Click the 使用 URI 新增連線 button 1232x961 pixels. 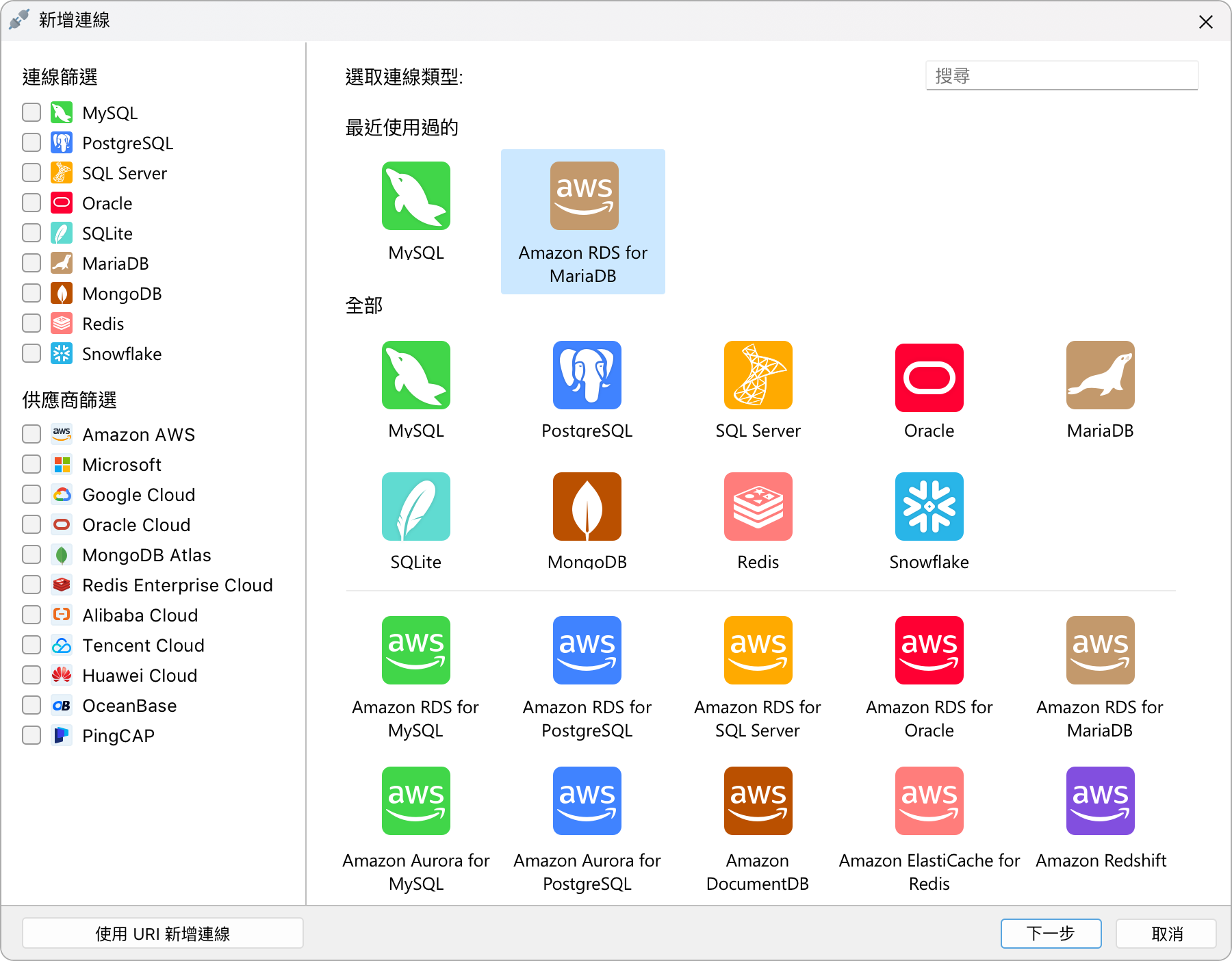click(x=163, y=934)
